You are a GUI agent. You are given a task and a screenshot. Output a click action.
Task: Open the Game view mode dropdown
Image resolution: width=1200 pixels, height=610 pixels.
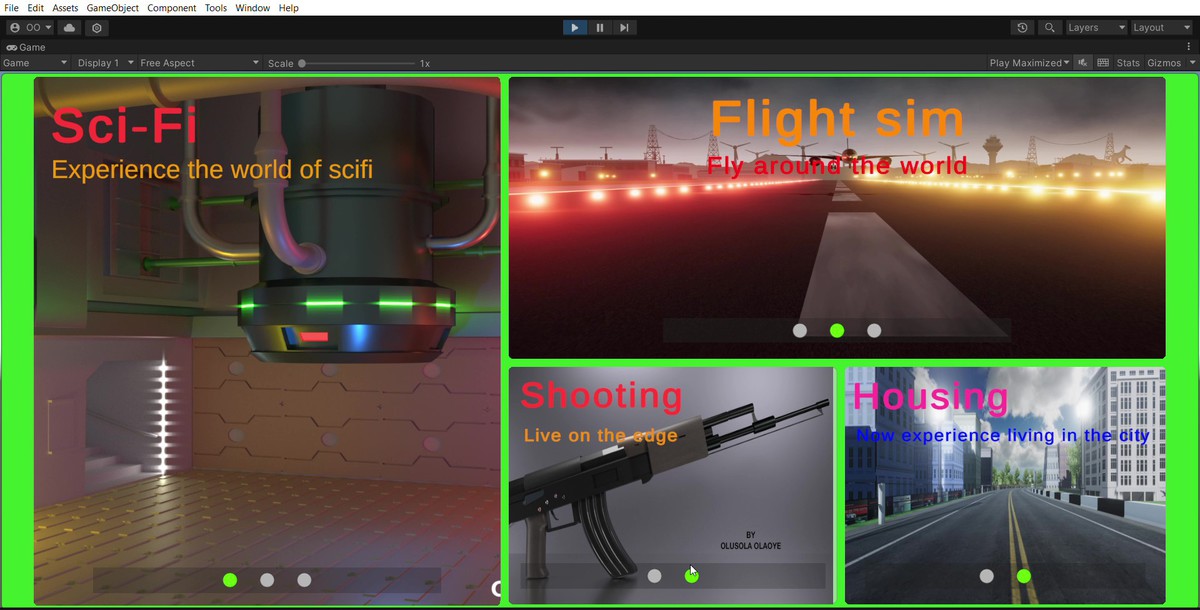click(x=35, y=63)
